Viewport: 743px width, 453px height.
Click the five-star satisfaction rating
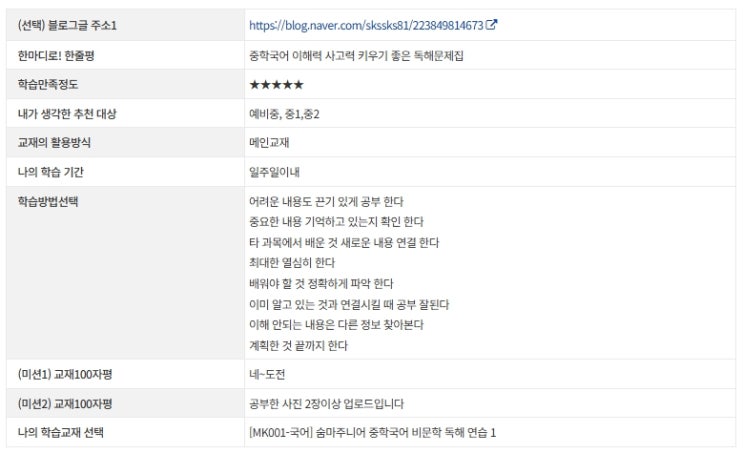(276, 85)
